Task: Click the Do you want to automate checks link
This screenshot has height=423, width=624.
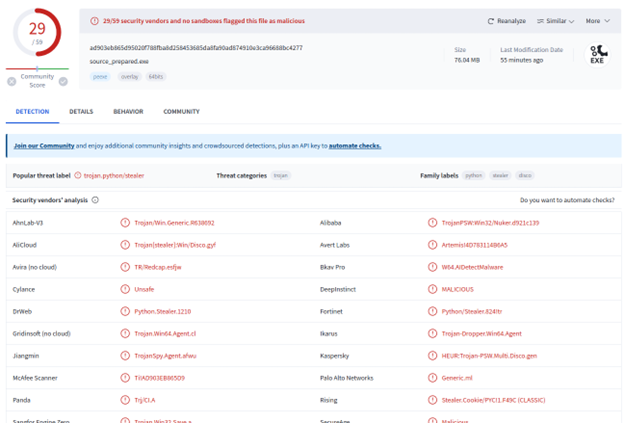Action: pos(567,200)
